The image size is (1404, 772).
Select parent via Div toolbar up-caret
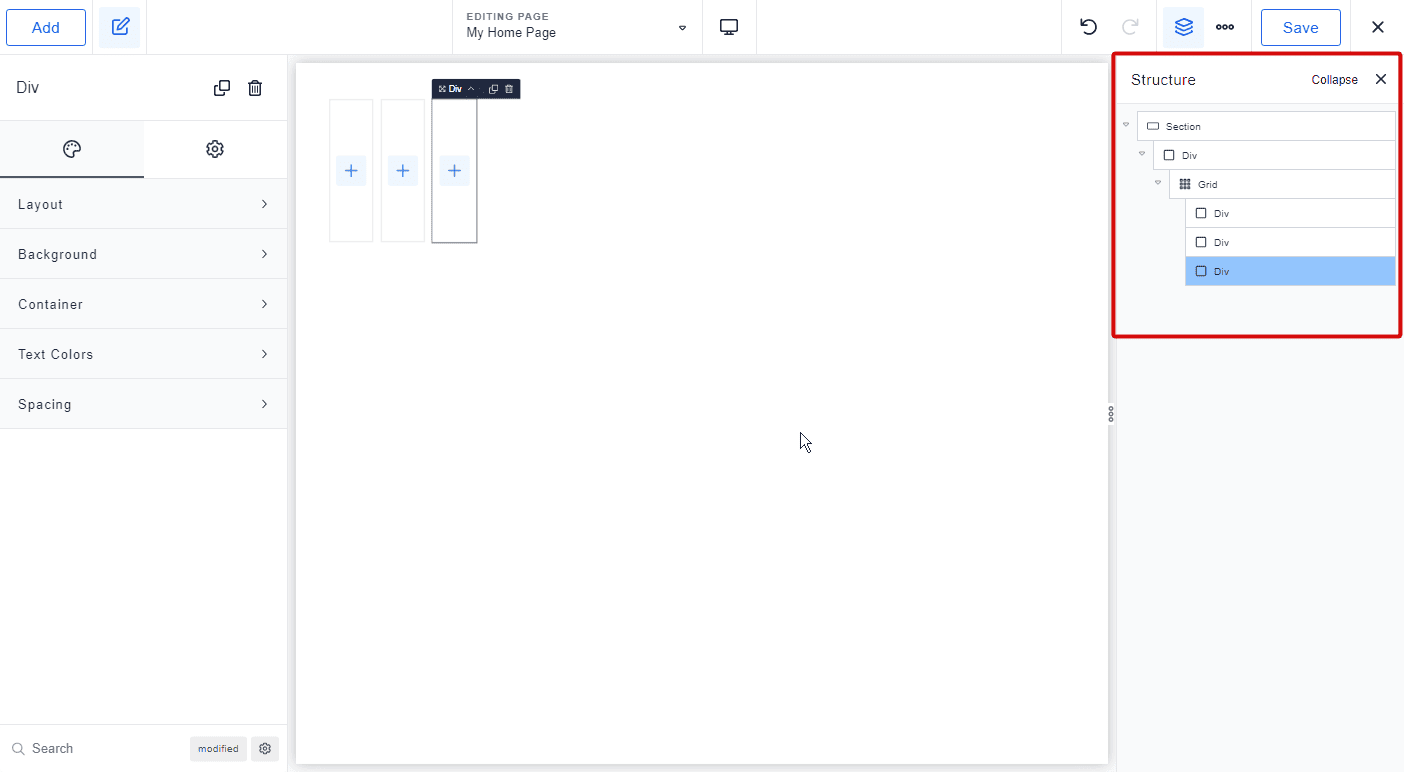point(472,89)
